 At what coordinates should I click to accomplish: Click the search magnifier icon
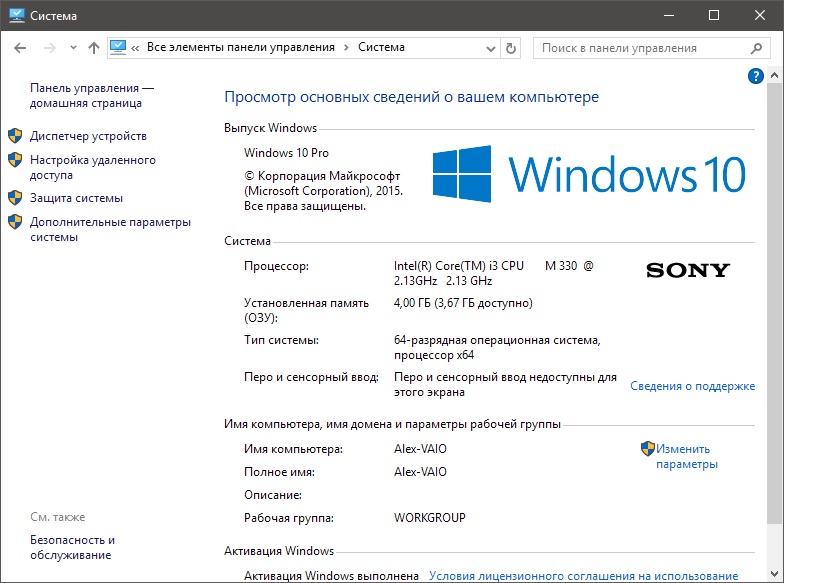pyautogui.click(x=756, y=49)
